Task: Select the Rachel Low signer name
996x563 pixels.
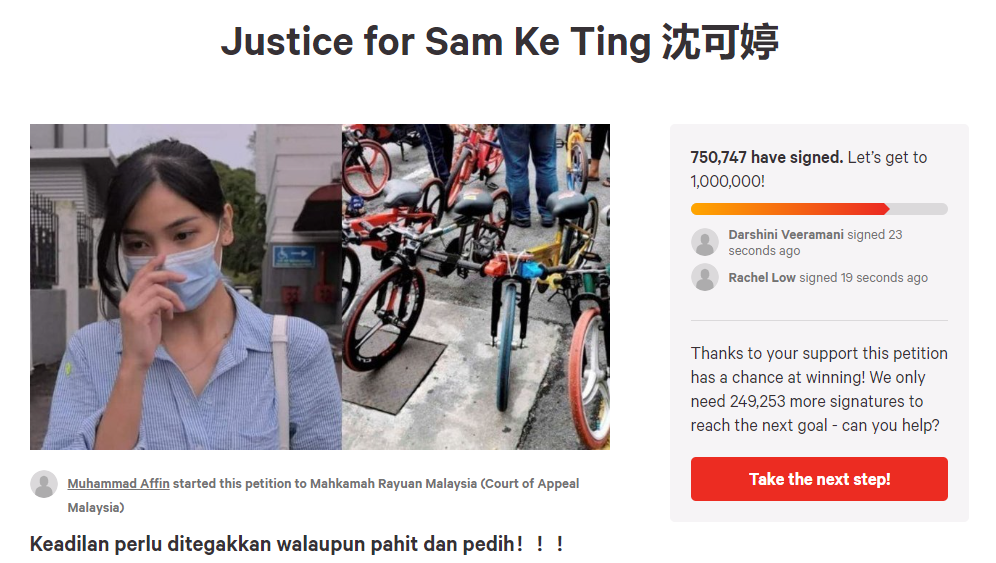Action: tap(762, 278)
